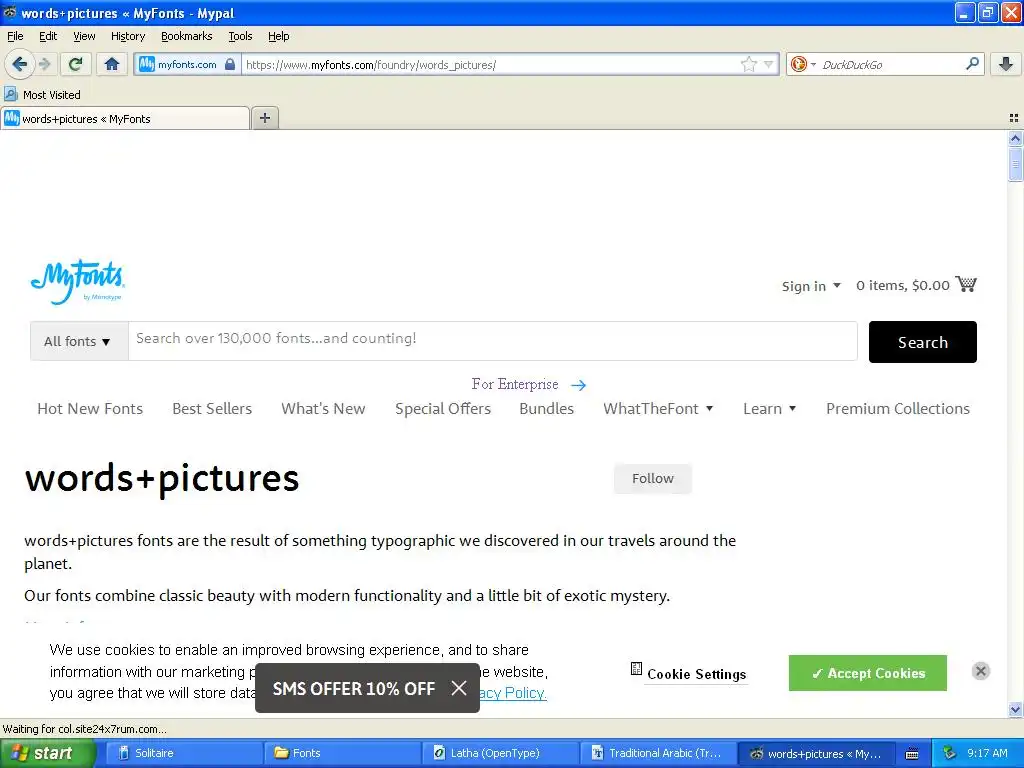Follow the For Enterprise link

pos(528,384)
